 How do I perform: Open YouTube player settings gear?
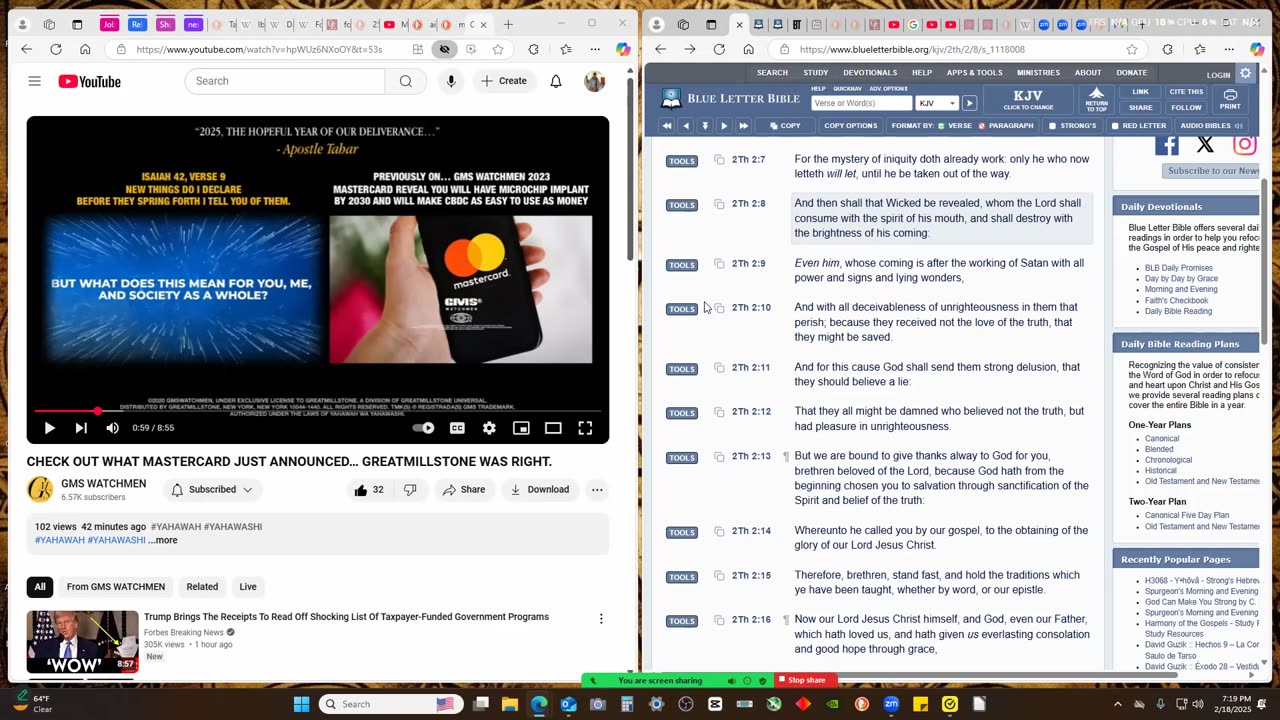(489, 428)
